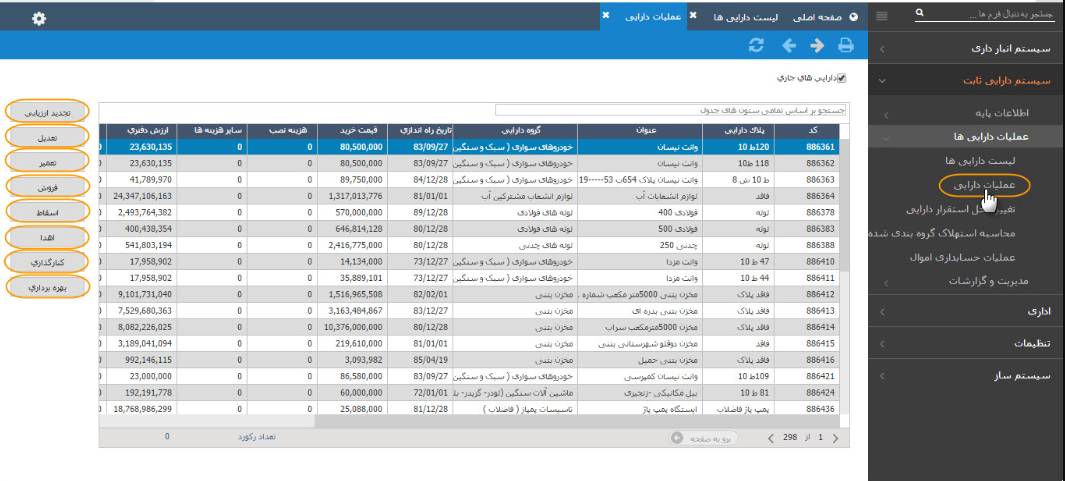Viewport: 1065px width, 481px height.
Task: Click the forward arrow icon in the toolbar
Action: point(817,45)
